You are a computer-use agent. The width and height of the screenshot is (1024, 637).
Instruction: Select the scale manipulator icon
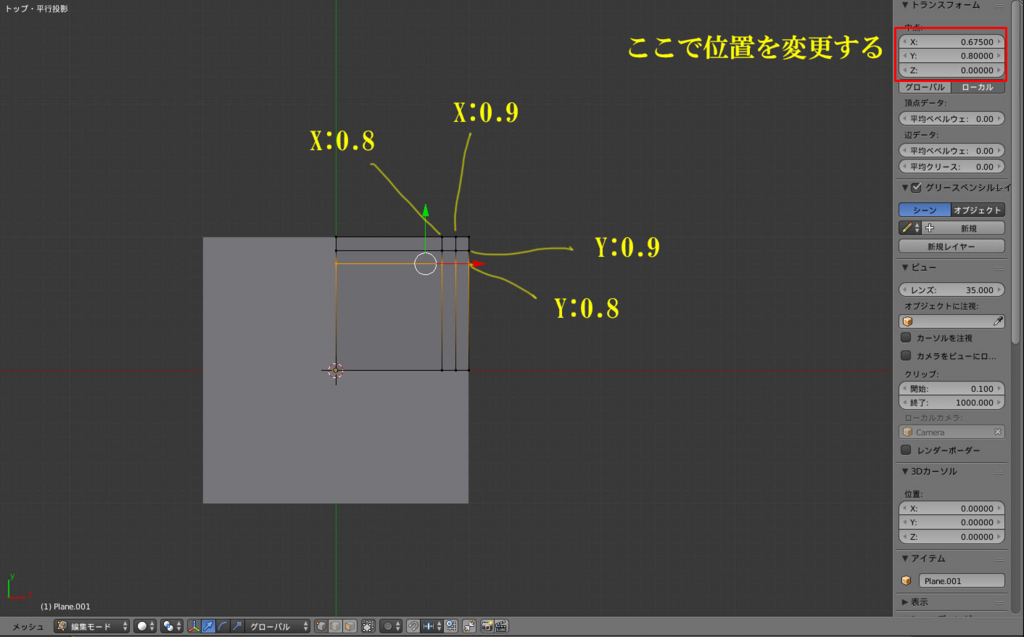237,627
